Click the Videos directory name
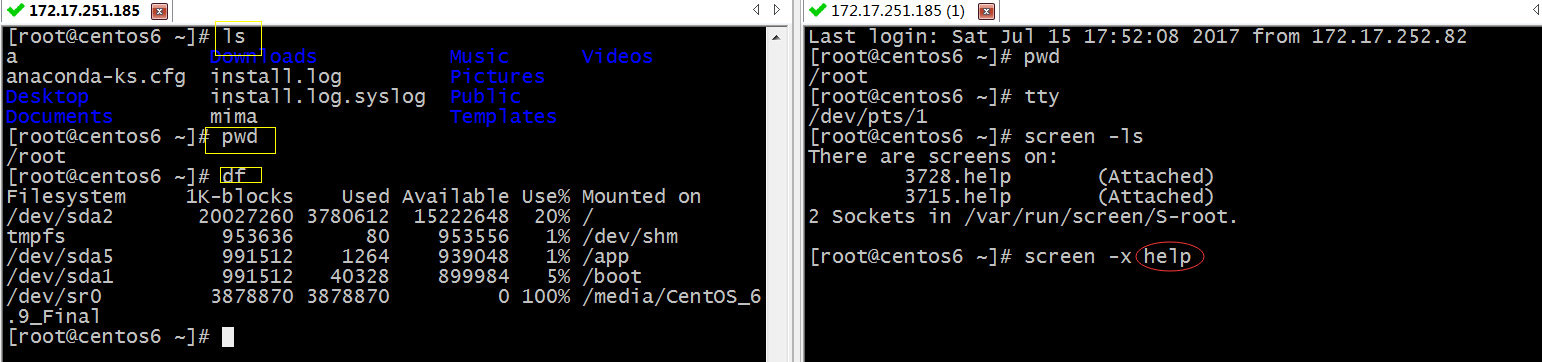The image size is (1542, 362). tap(617, 57)
